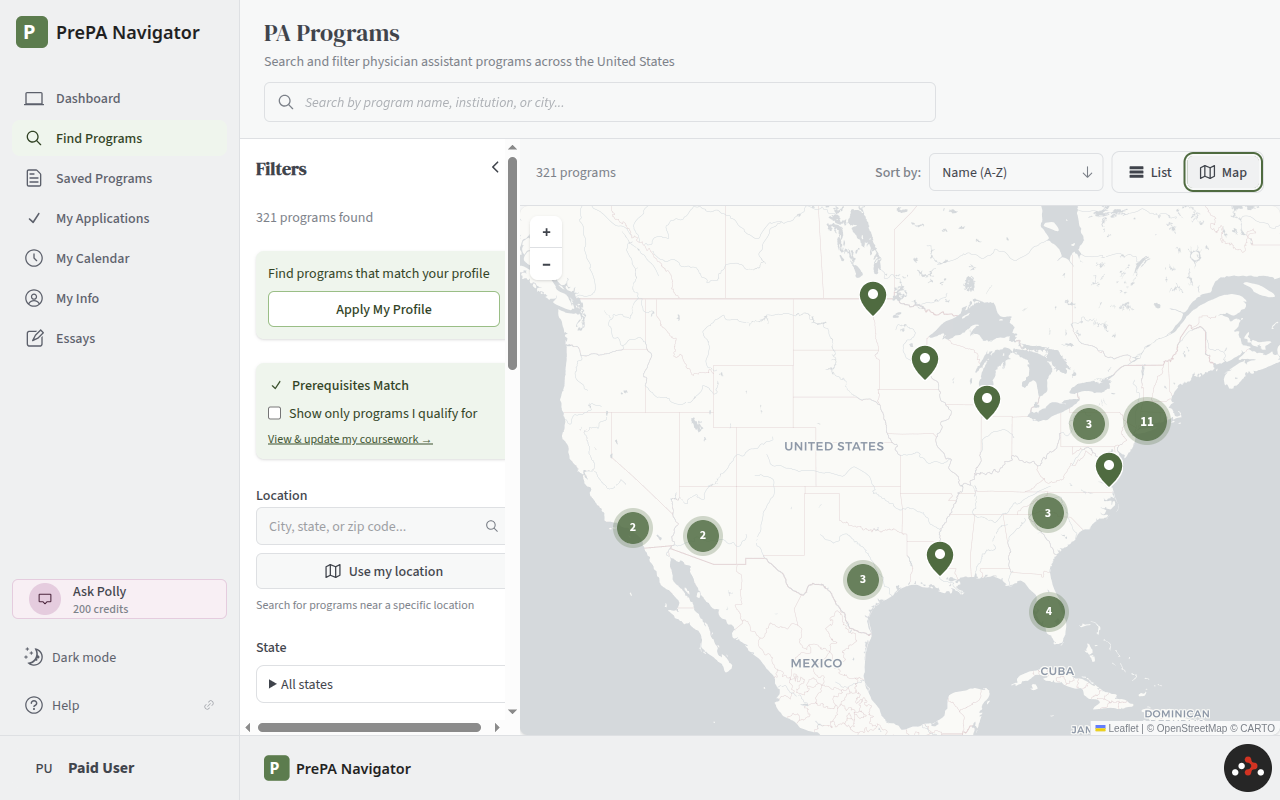The image size is (1280, 800).
Task: Click the Use my location button
Action: click(x=381, y=571)
